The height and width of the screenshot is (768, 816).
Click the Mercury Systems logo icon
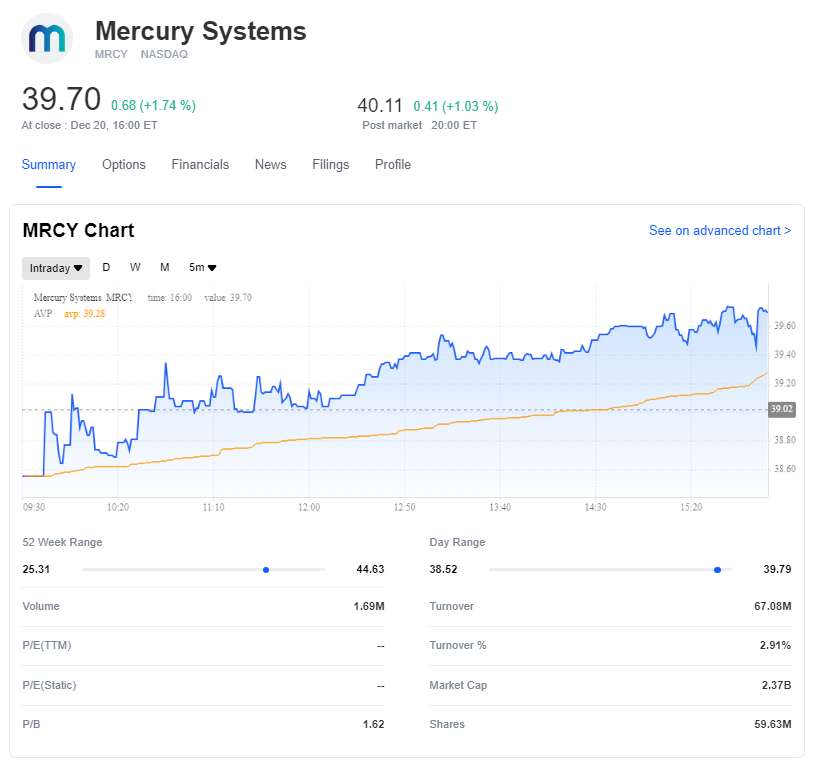(47, 39)
